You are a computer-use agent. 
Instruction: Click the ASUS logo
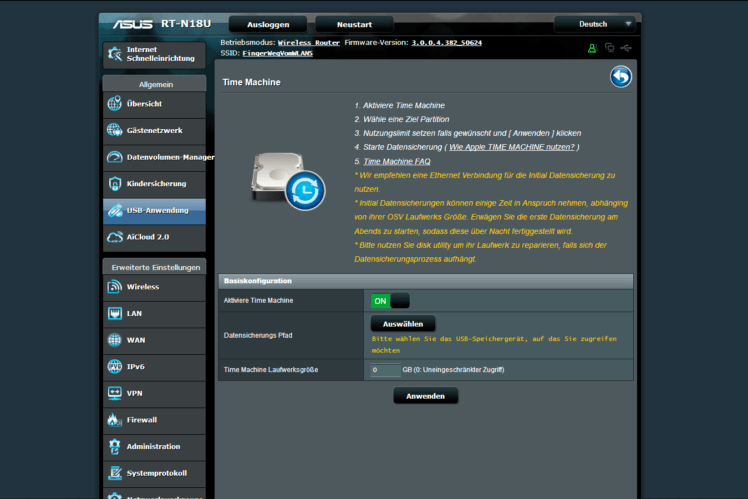[x=132, y=24]
